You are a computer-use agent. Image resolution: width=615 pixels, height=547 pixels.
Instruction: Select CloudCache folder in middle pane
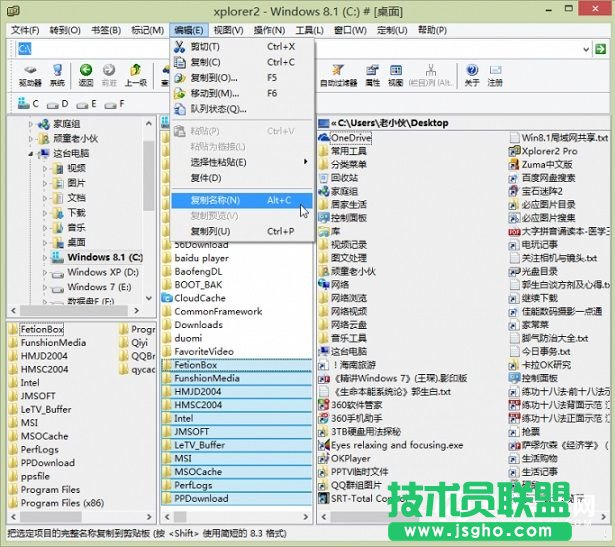pos(194,298)
